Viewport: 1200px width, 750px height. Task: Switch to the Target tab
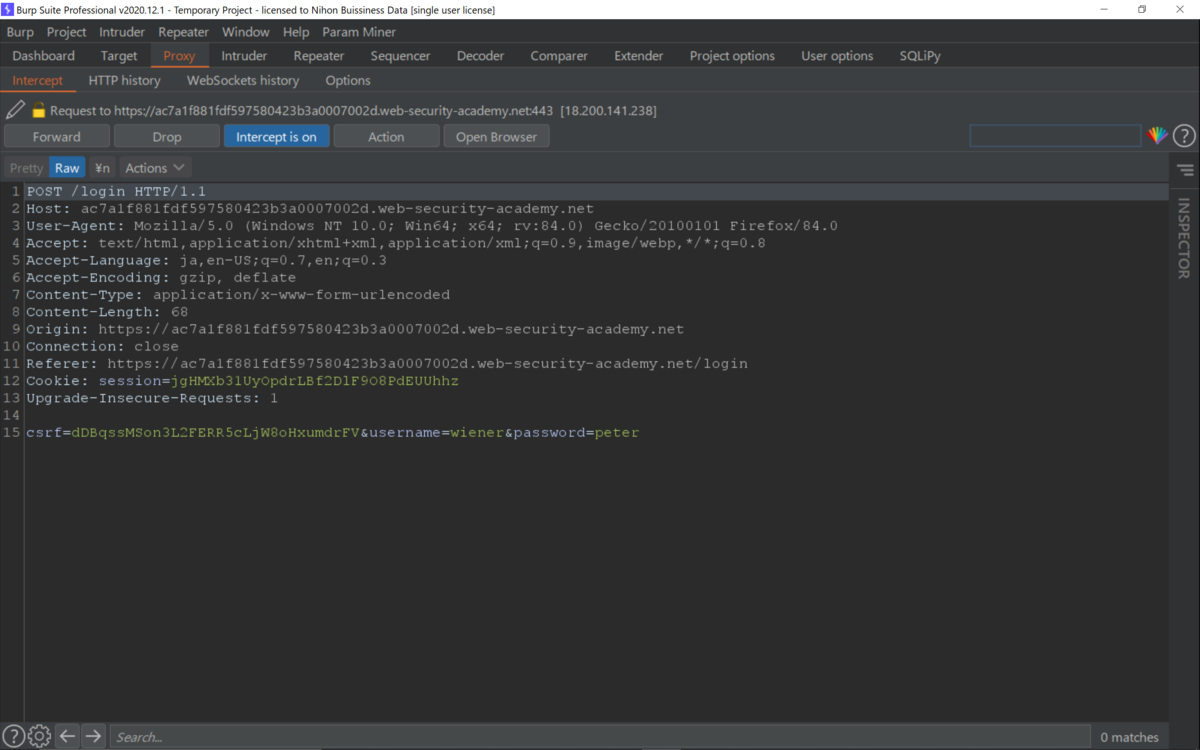tap(119, 56)
